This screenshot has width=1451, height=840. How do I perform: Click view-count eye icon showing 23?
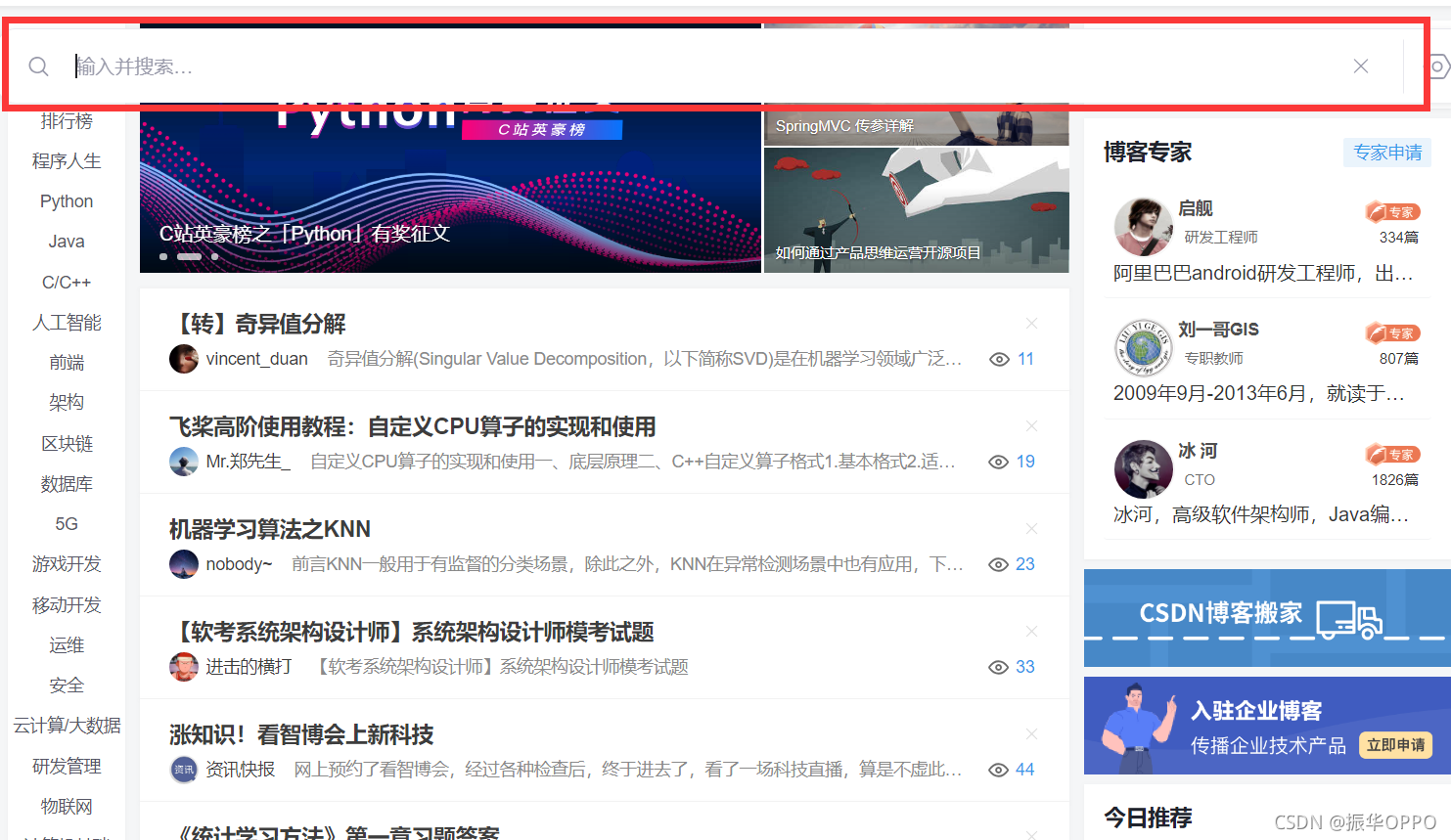click(999, 564)
